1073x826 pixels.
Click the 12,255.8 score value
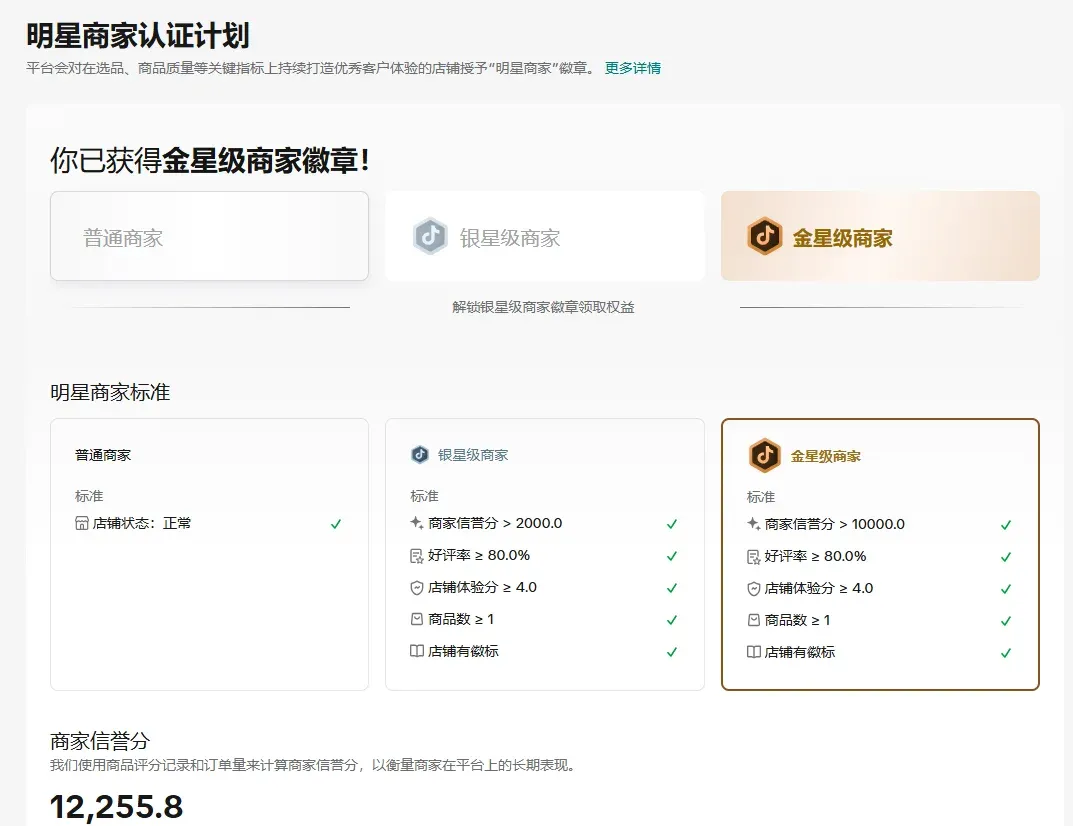tap(116, 807)
